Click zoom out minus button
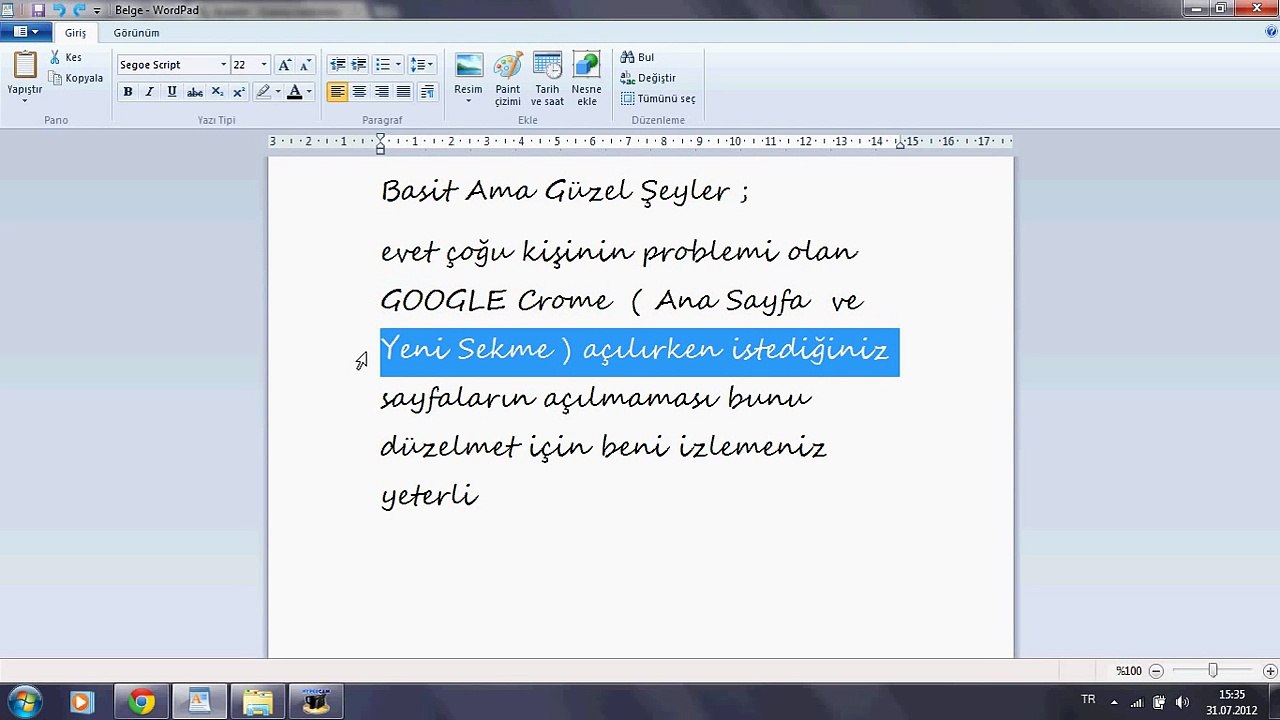Screen dimensions: 1280x720 (1156, 671)
